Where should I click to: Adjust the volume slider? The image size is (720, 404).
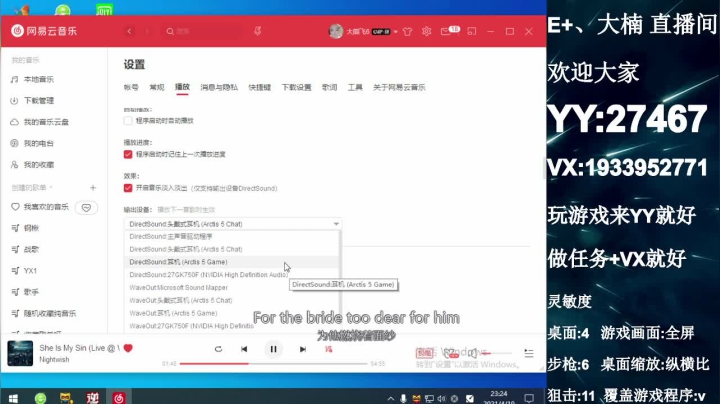(497, 353)
